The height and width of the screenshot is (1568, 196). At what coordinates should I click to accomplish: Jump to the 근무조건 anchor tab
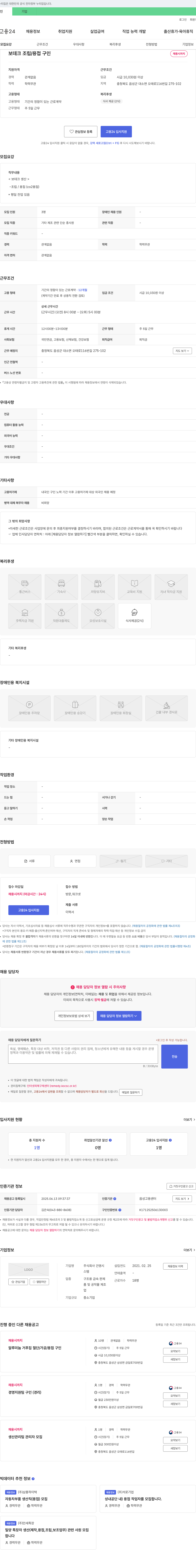42,44
